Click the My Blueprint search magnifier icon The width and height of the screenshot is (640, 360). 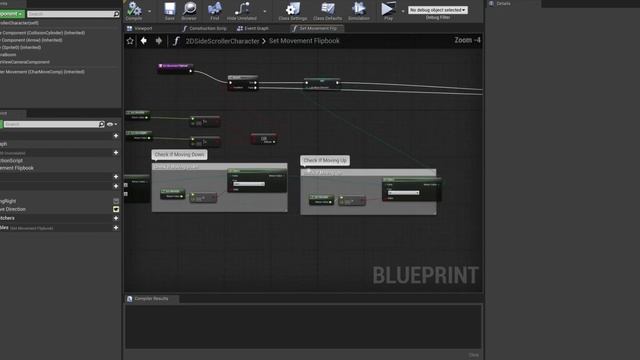102,124
